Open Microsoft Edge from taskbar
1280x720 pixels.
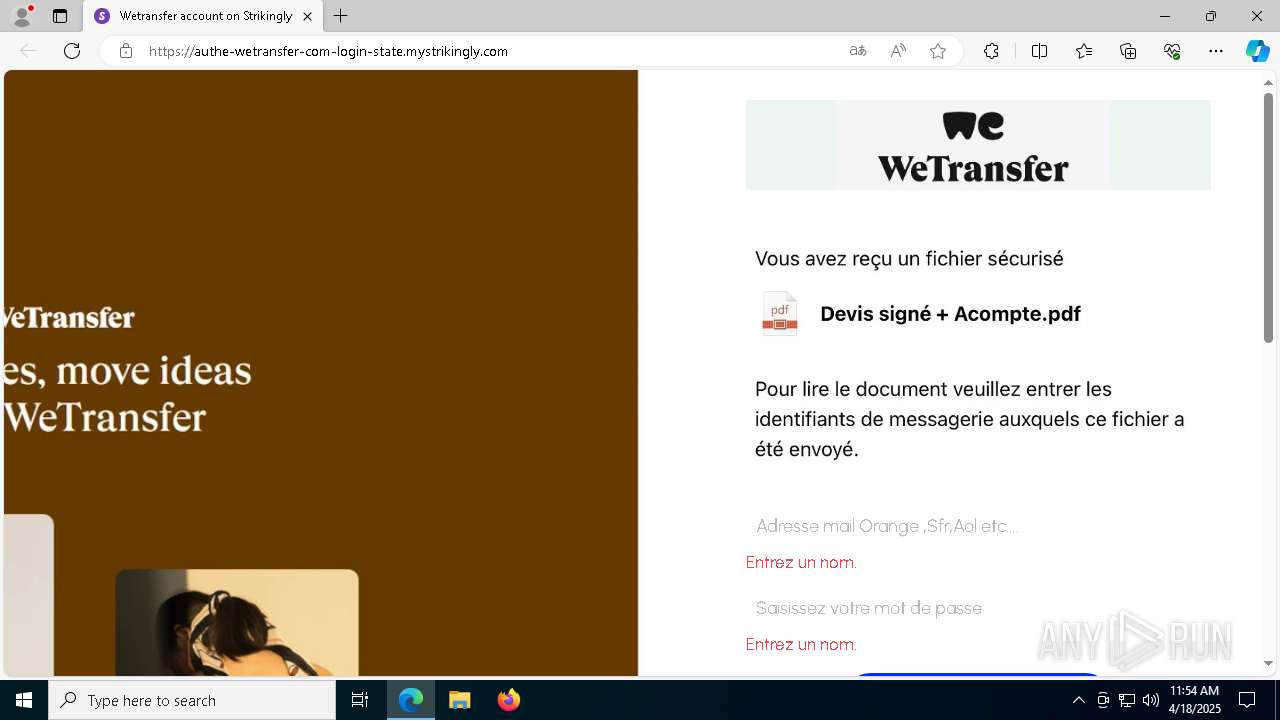[411, 700]
